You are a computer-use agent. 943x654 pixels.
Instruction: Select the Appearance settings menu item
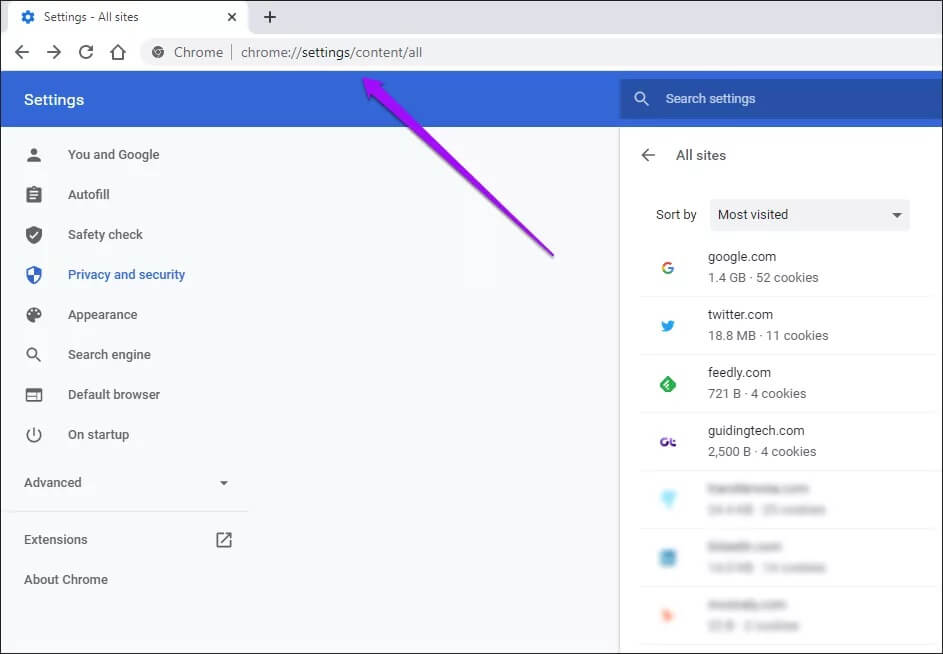click(x=102, y=315)
